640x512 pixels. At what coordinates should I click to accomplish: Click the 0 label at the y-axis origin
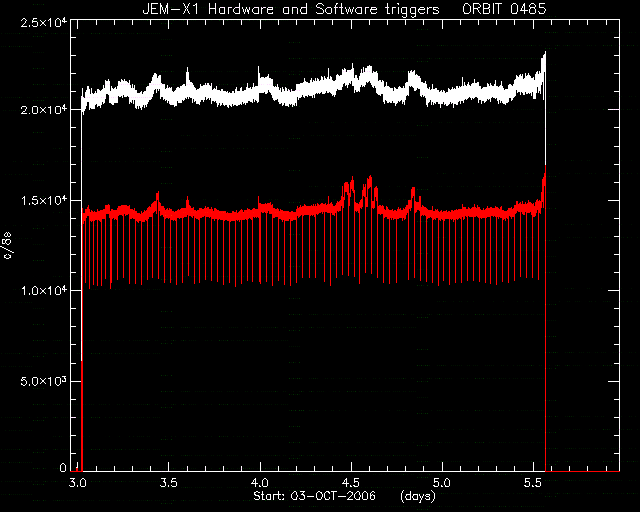pos(63,467)
